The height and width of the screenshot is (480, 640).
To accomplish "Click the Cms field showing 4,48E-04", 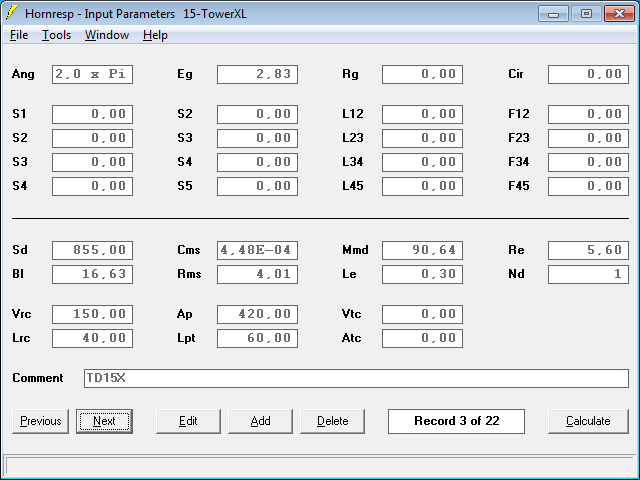I will click(258, 250).
